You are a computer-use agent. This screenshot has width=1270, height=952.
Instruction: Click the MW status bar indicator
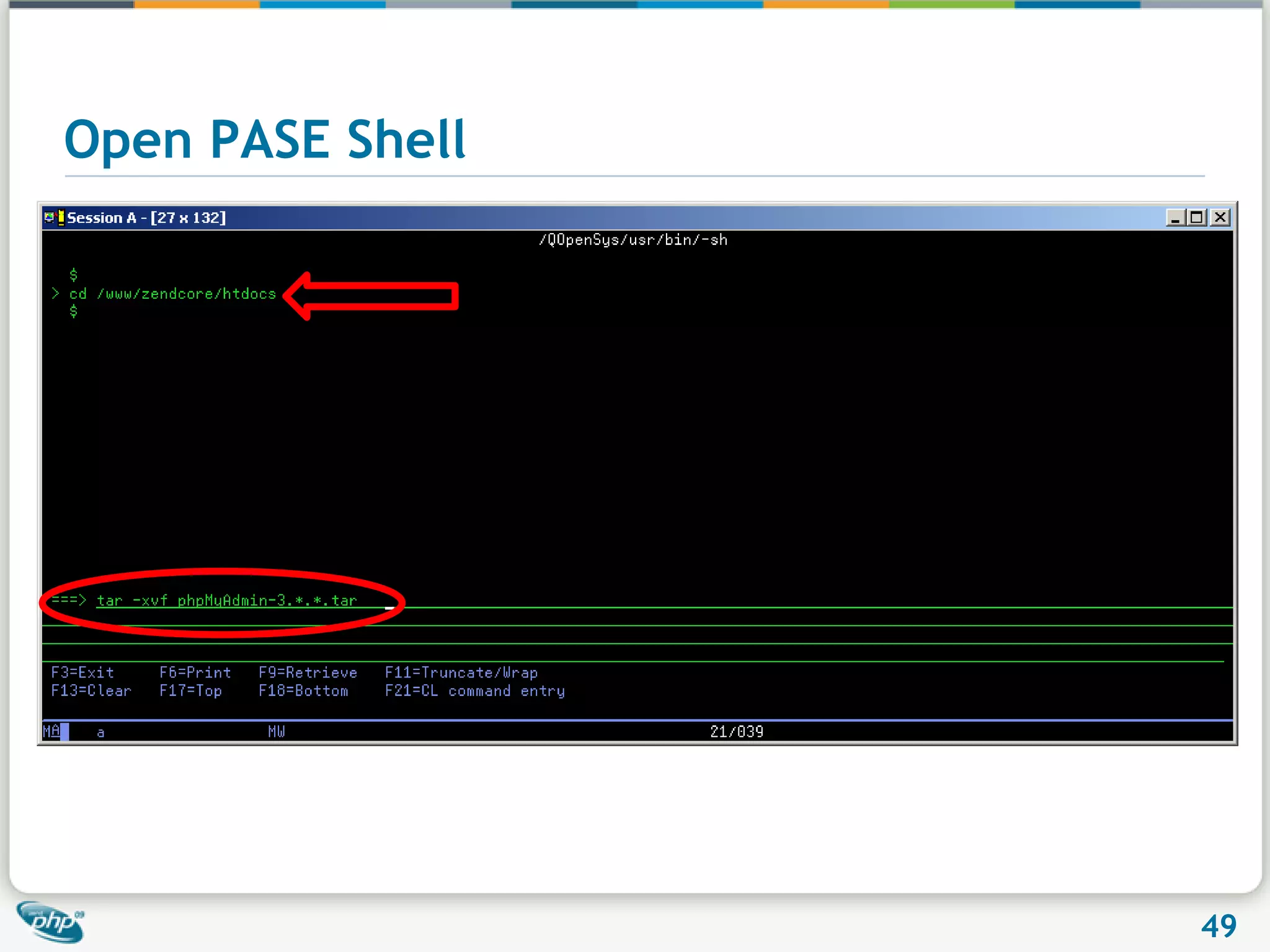tap(277, 731)
